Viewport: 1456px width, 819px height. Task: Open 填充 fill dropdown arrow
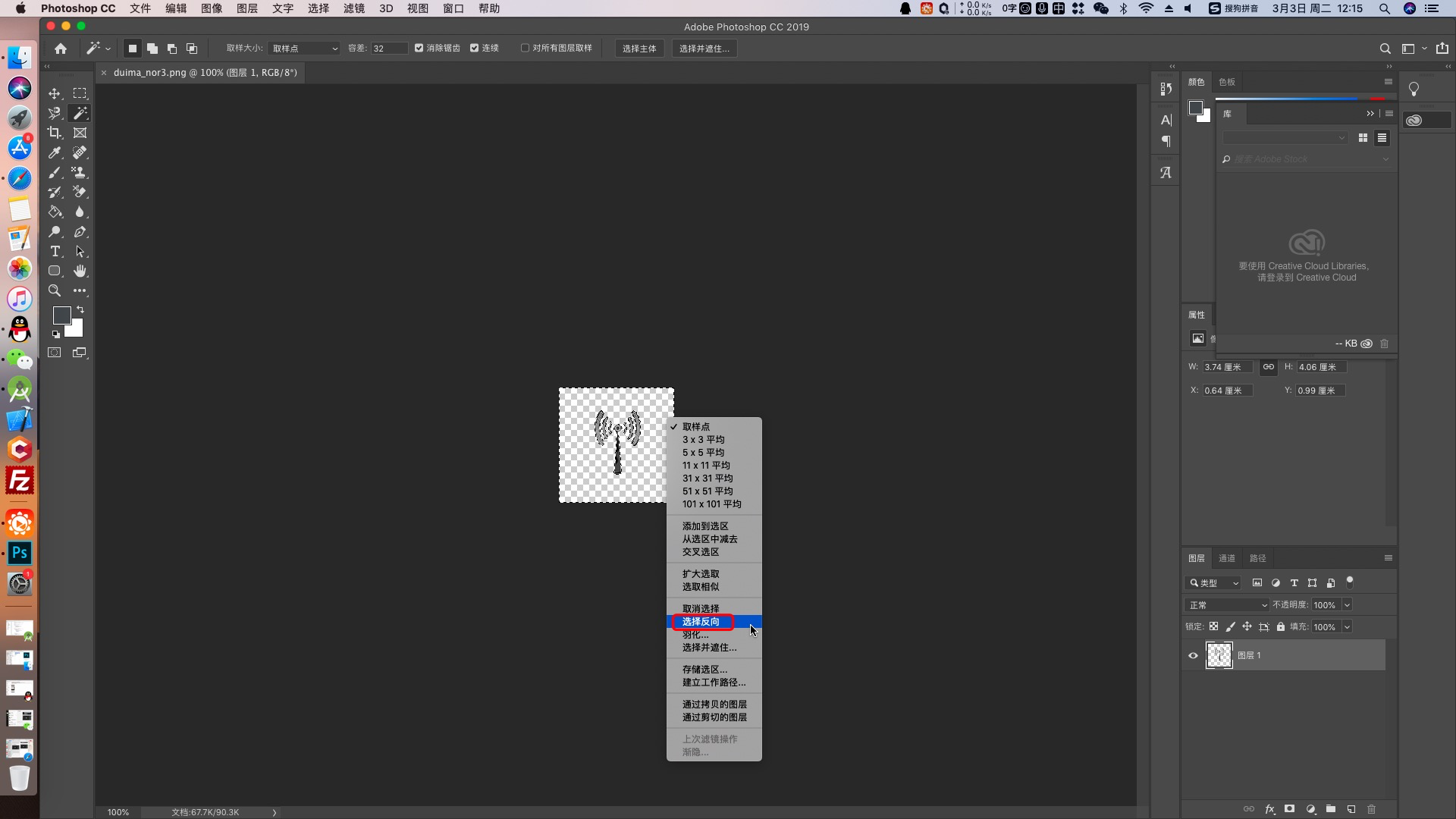click(x=1347, y=627)
